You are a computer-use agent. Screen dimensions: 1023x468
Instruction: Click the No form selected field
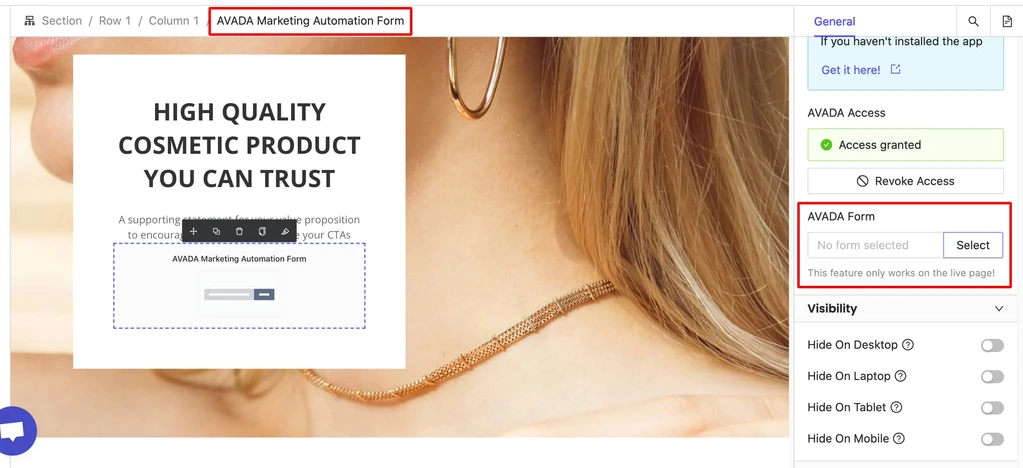click(x=876, y=245)
